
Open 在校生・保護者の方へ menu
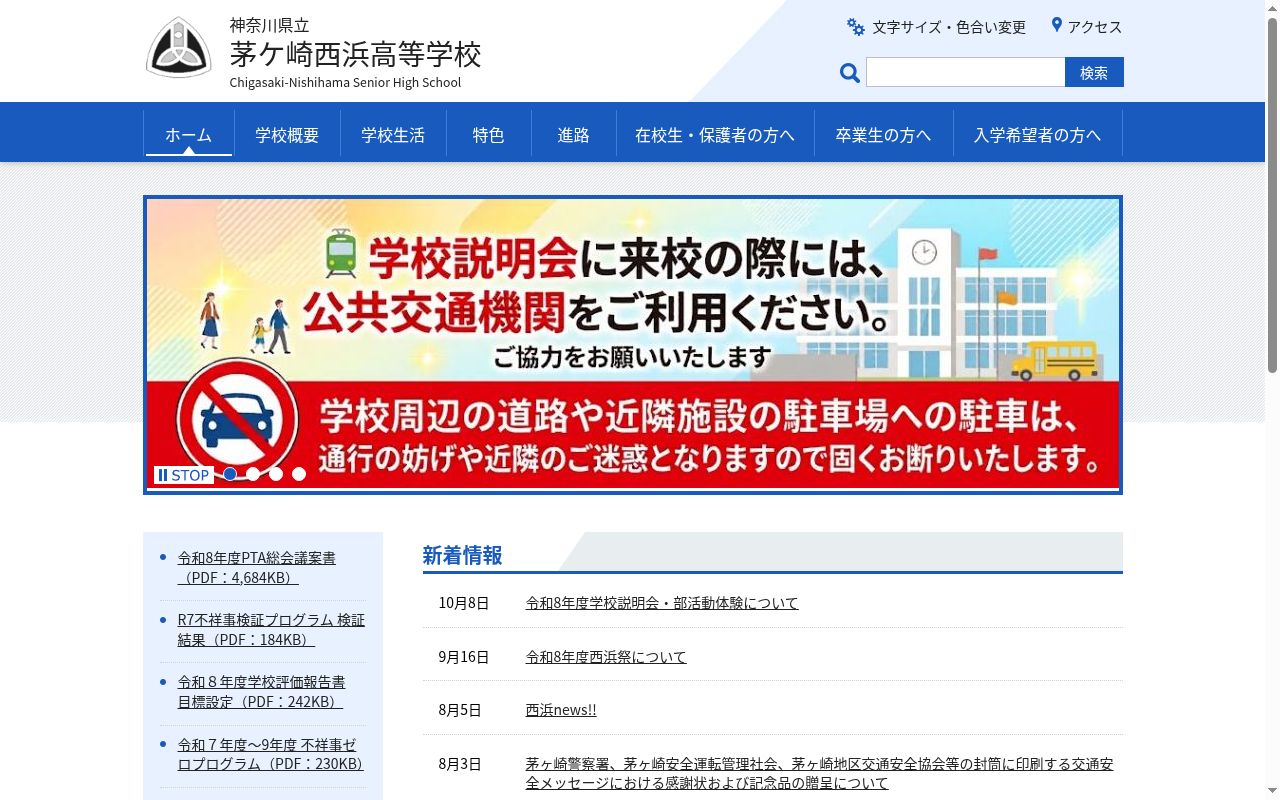pyautogui.click(x=715, y=134)
